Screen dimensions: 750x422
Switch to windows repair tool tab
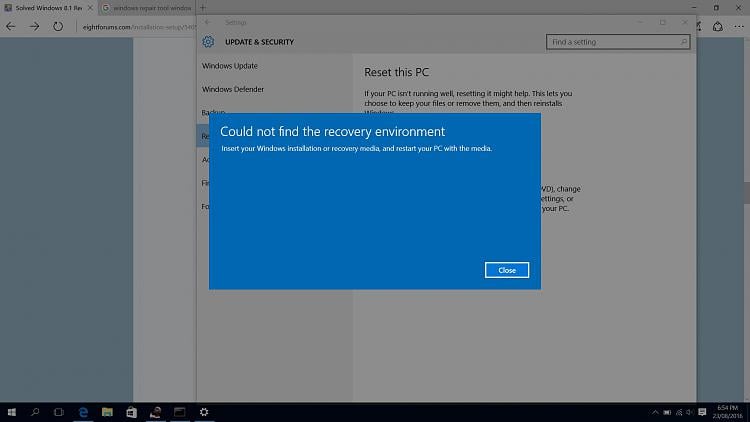click(146, 8)
